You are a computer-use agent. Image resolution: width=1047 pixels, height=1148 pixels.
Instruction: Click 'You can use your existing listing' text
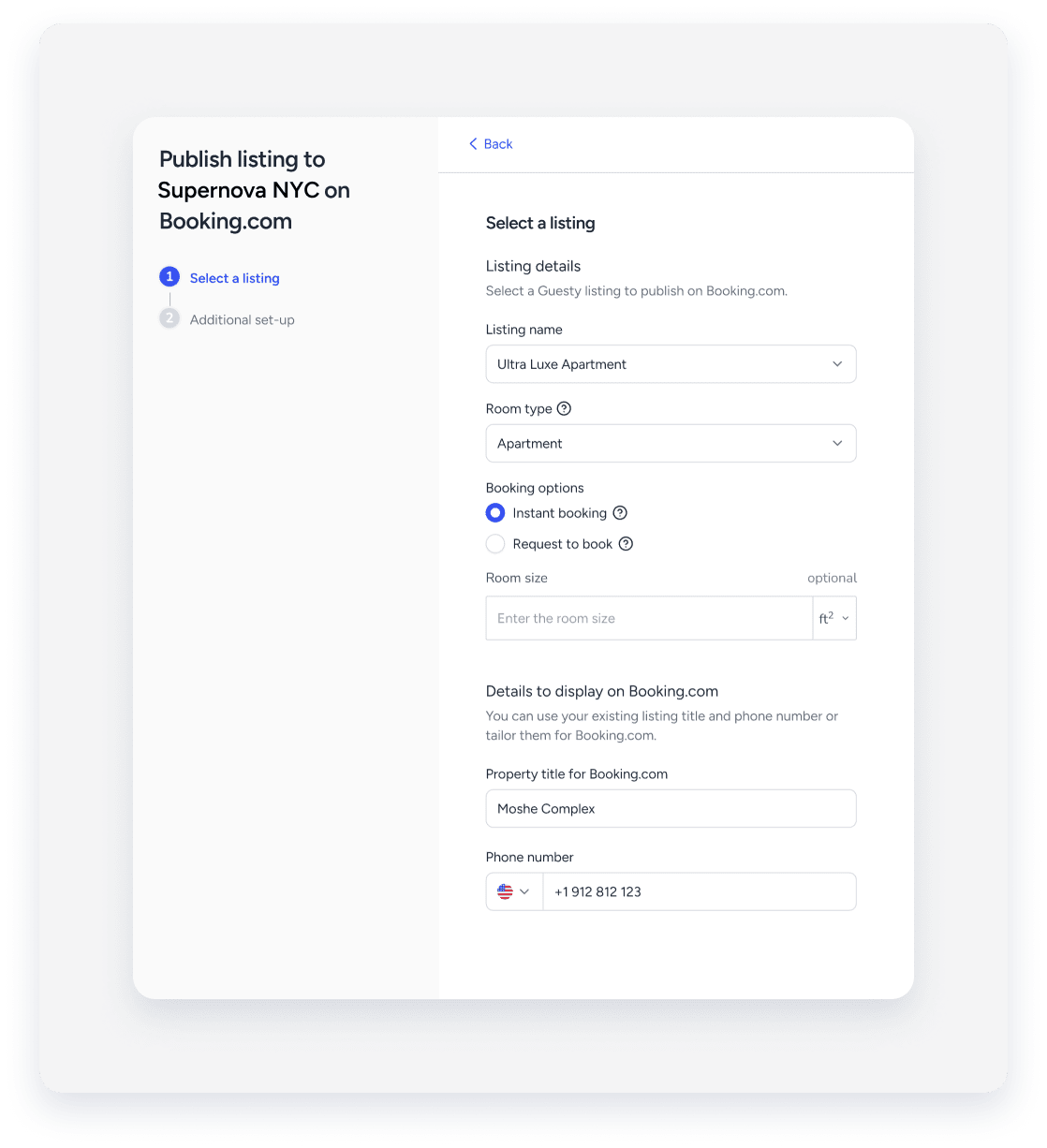[x=662, y=726]
